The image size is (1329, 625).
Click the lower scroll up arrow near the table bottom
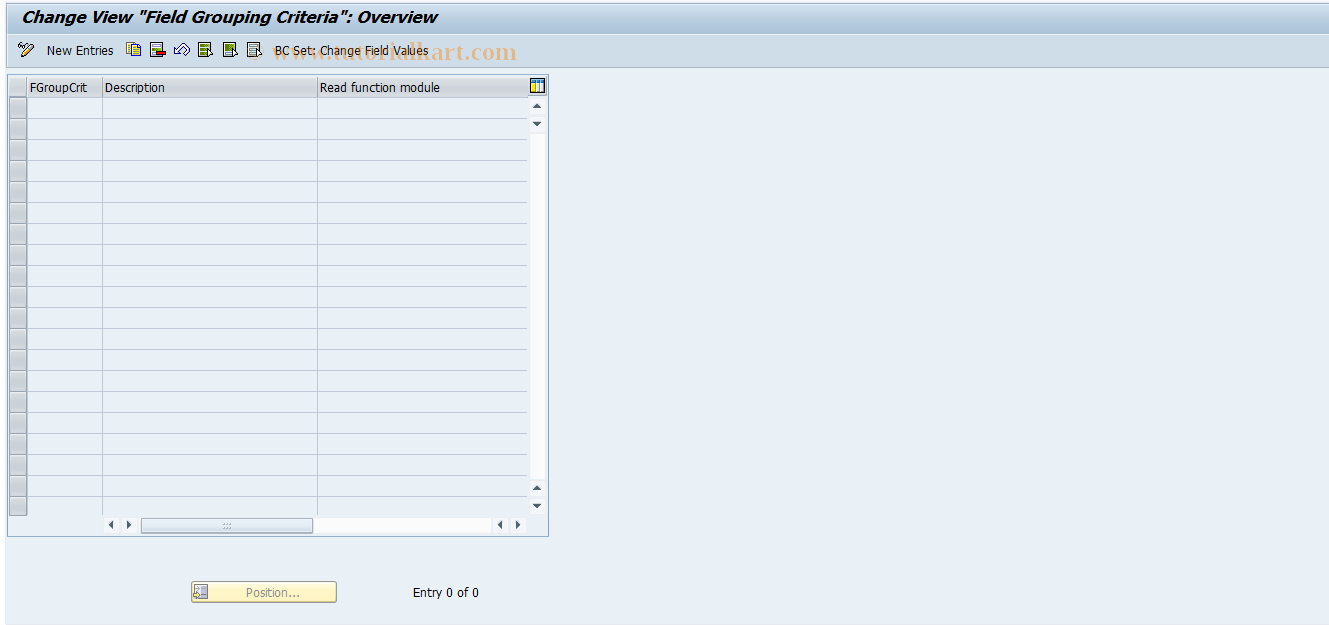pos(537,488)
